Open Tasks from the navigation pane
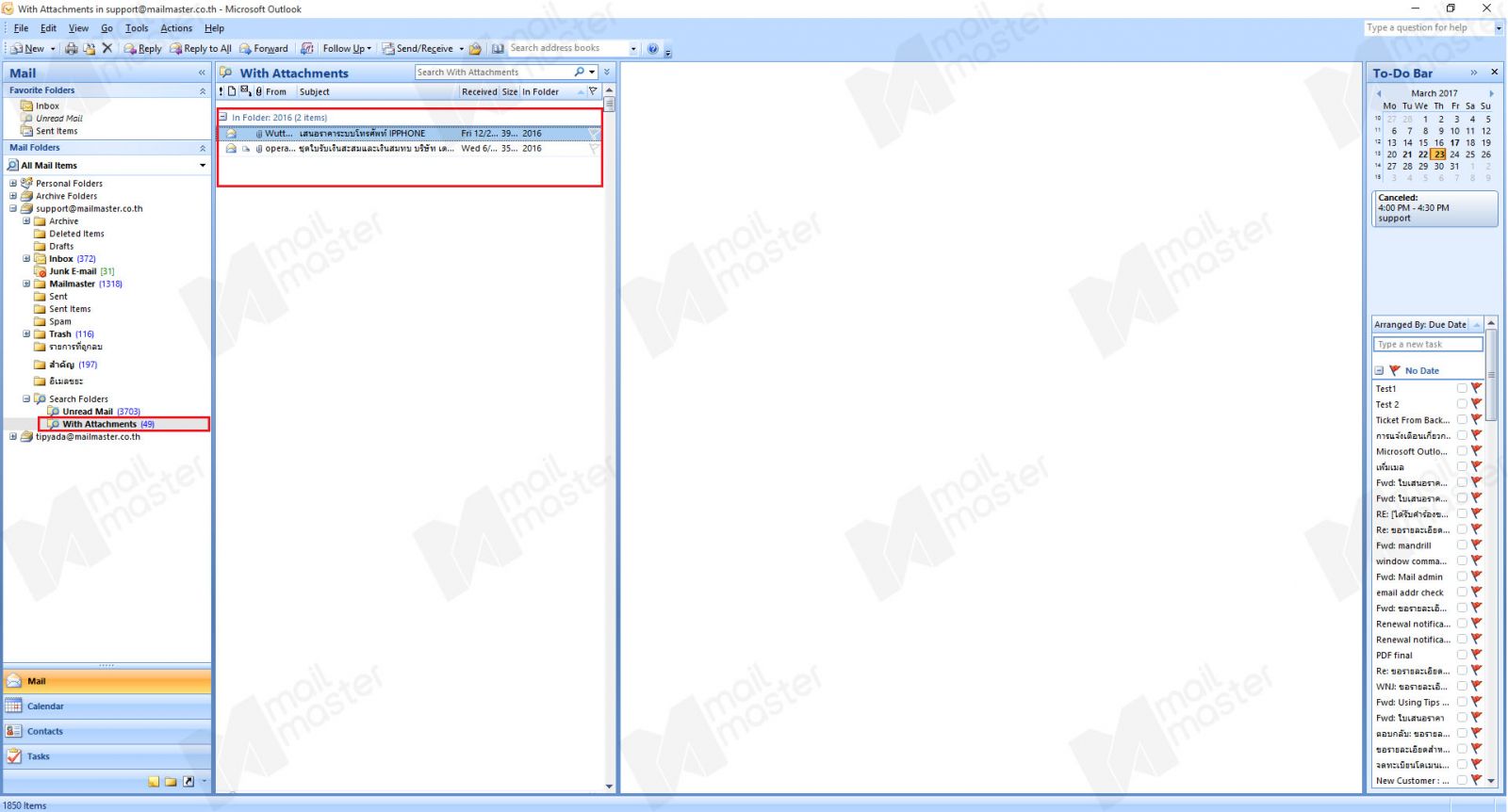This screenshot has height=812, width=1508. [x=107, y=756]
